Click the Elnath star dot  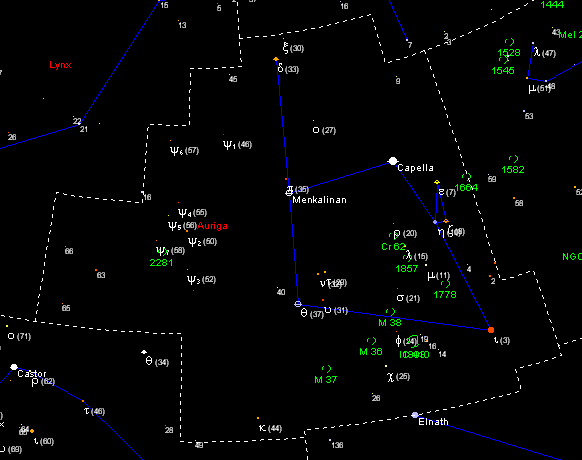(x=415, y=415)
